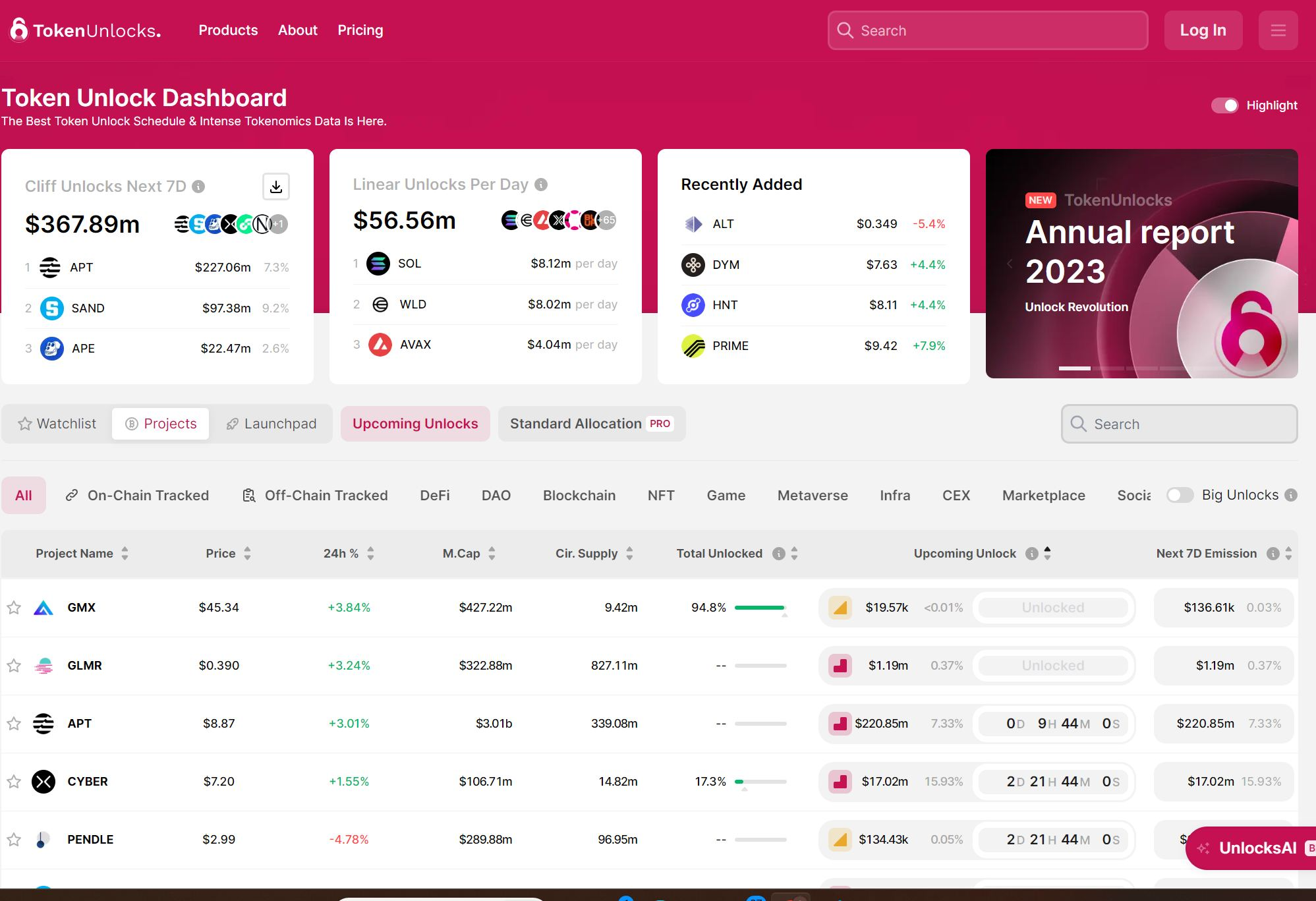1316x901 pixels.
Task: Show info for Big Unlocks
Action: [x=1291, y=495]
